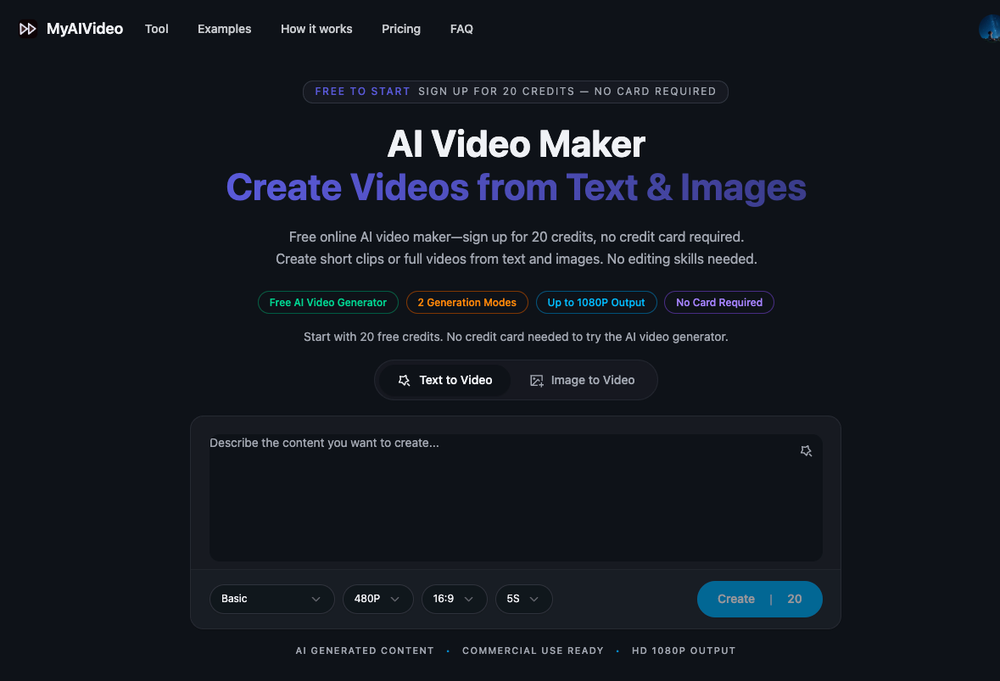Click the Free AI Video Generator badge
Screen dimensions: 1000x681
328,302
